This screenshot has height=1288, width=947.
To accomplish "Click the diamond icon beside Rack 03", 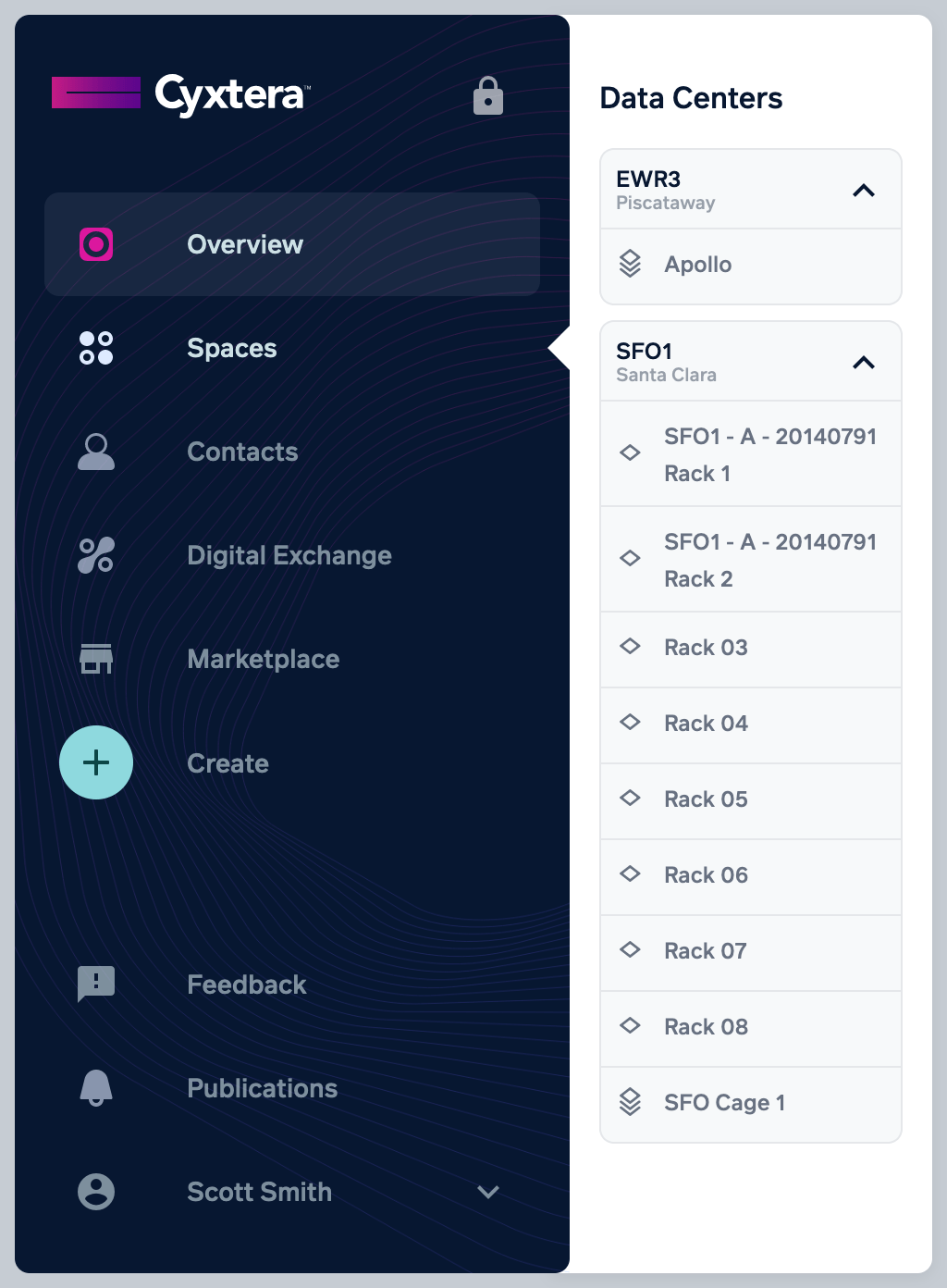I will coord(630,646).
